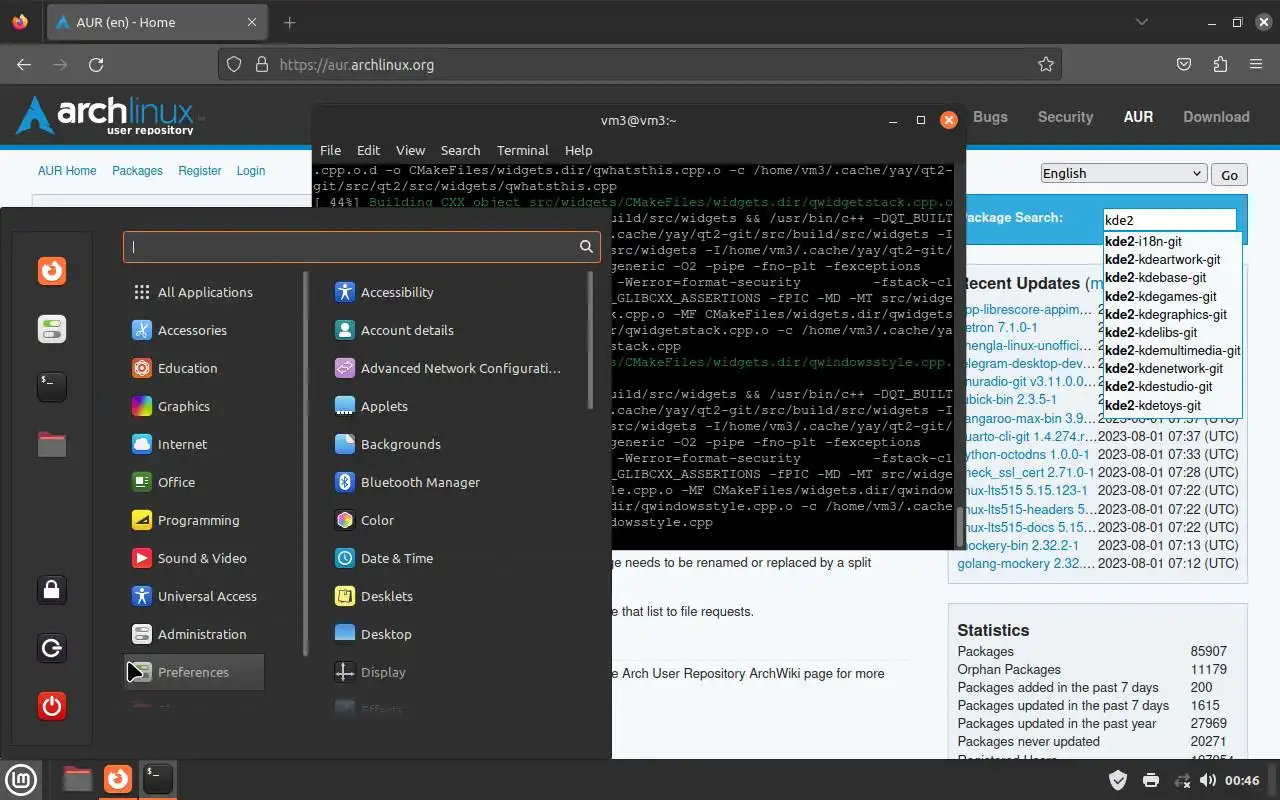The image size is (1280, 800).
Task: Open the Register link
Action: [x=200, y=171]
